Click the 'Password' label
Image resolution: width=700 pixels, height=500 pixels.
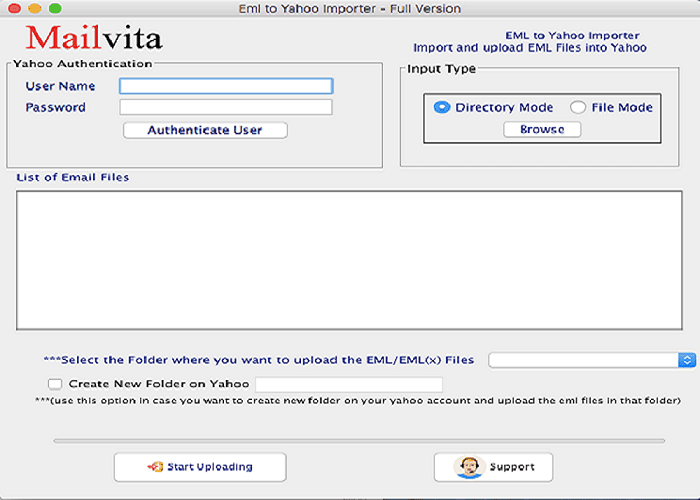pyautogui.click(x=55, y=108)
